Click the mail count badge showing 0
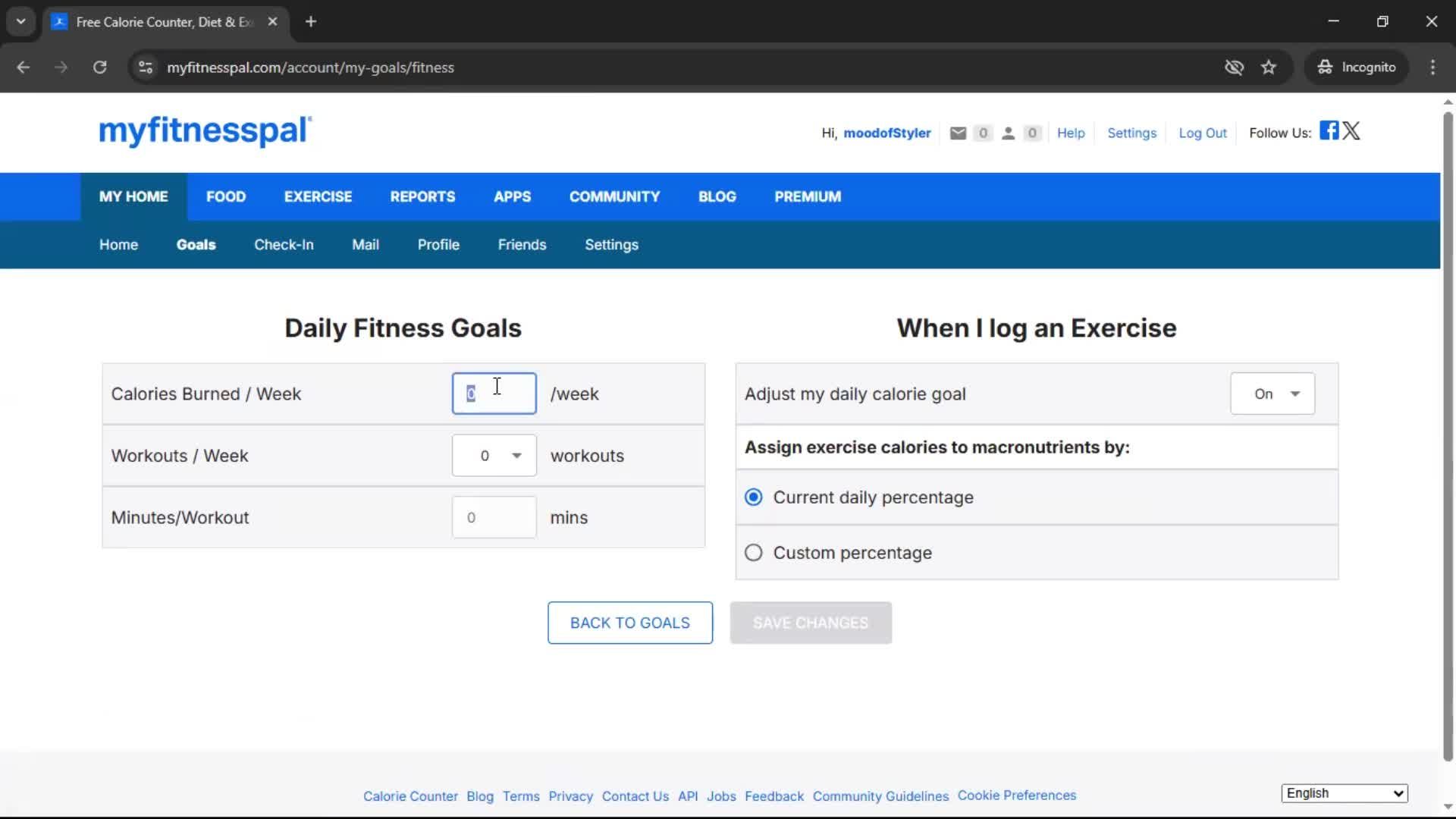The image size is (1456, 819). 983,133
